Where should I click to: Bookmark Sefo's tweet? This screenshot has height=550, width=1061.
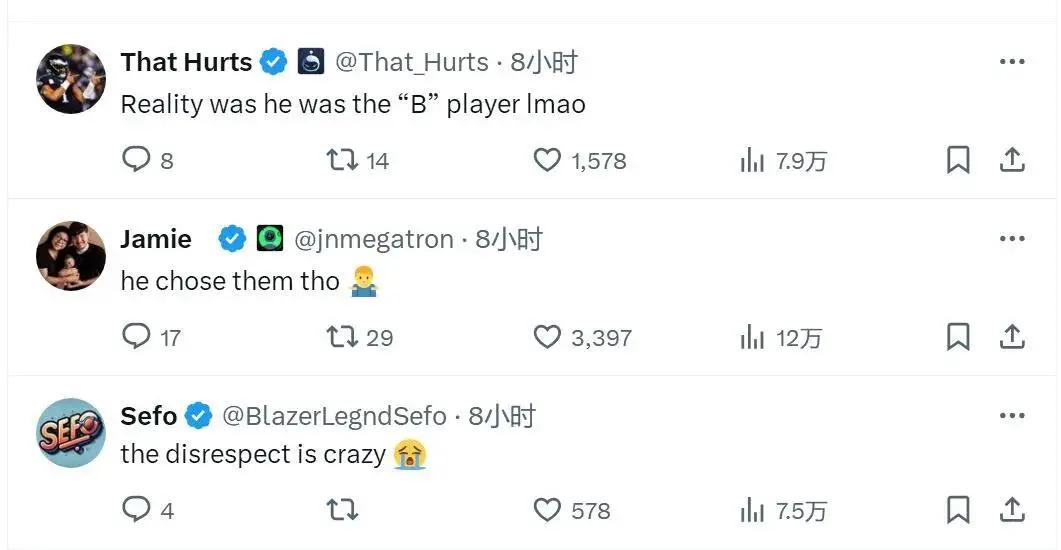[x=957, y=510]
